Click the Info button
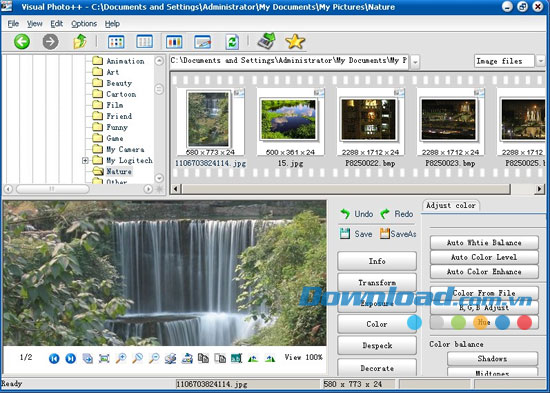Image resolution: width=550 pixels, height=393 pixels. pos(377,261)
